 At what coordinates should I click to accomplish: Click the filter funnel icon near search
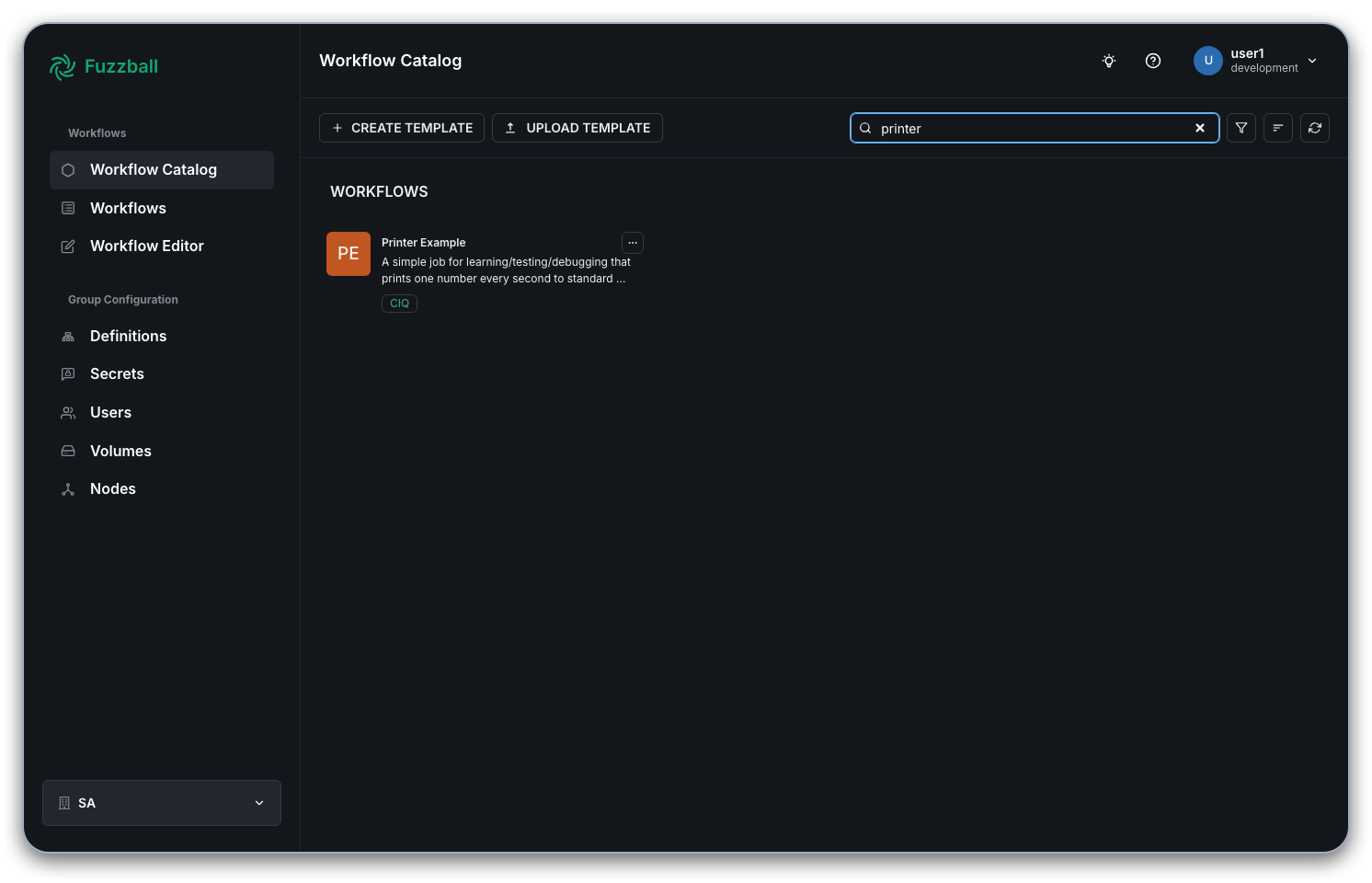[x=1241, y=128]
